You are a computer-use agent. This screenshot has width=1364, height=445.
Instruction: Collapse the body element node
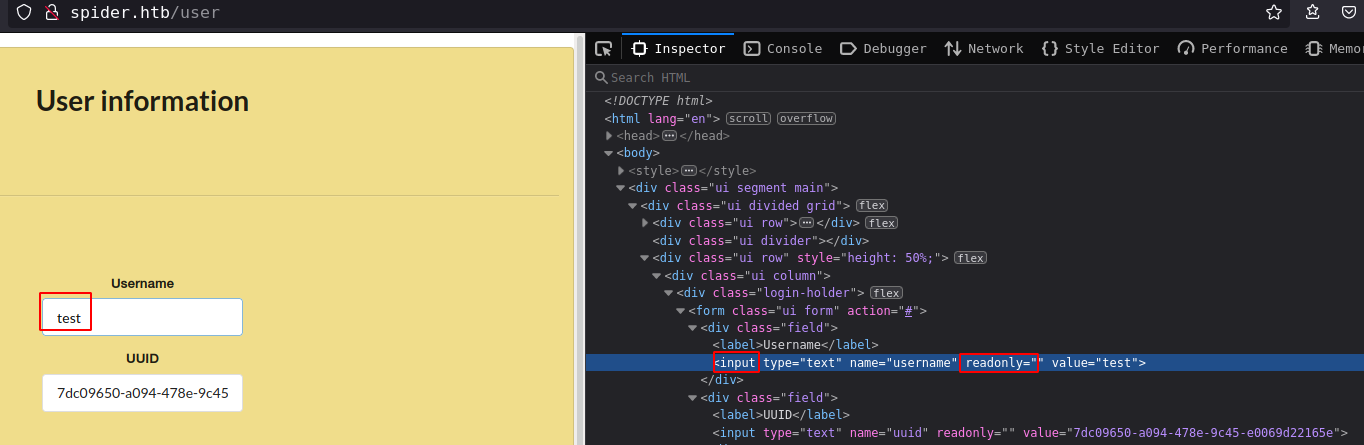click(610, 153)
